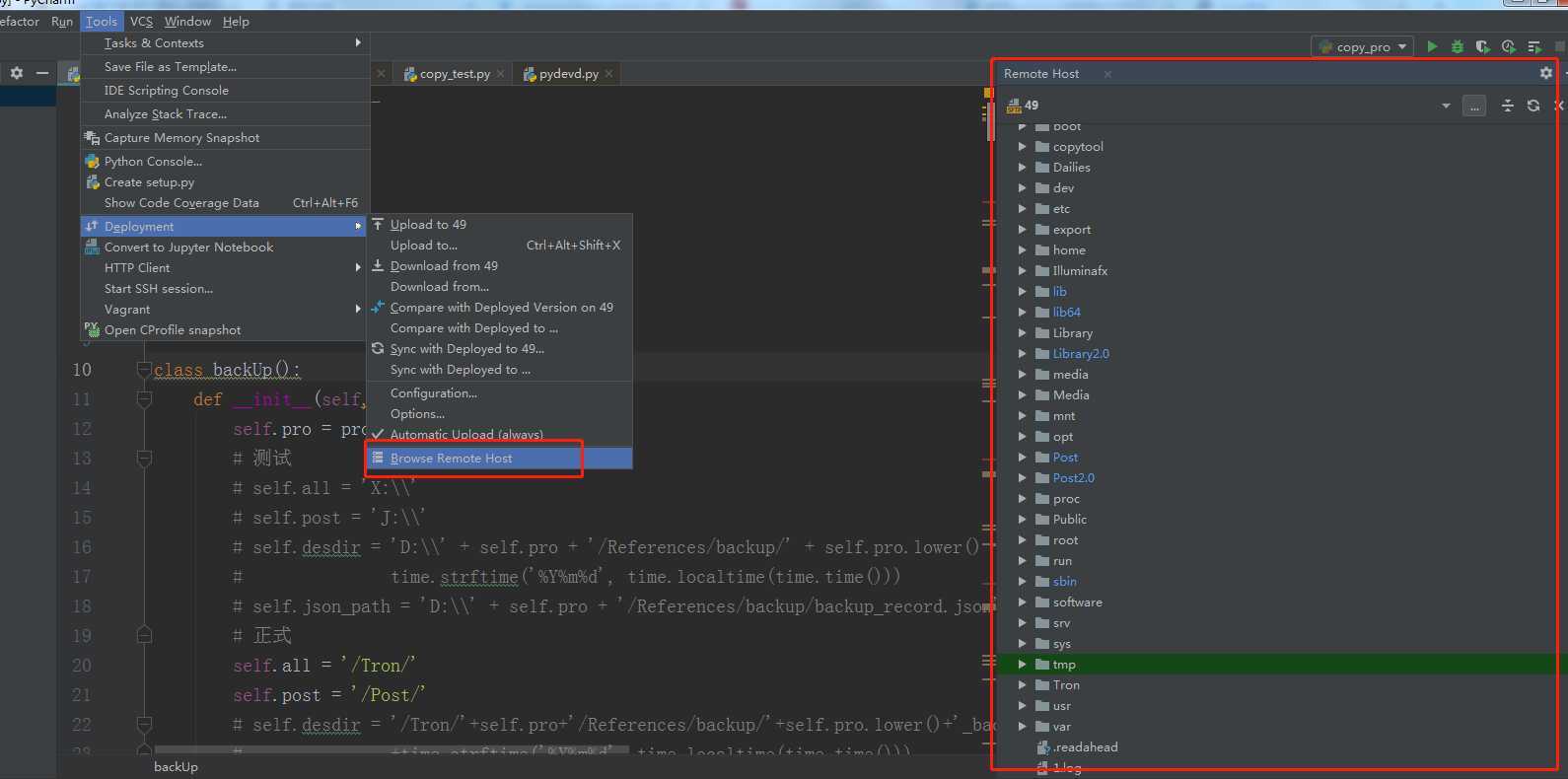Click Open CProfile snapshot icon
The height and width of the screenshot is (779, 1568).
[93, 329]
